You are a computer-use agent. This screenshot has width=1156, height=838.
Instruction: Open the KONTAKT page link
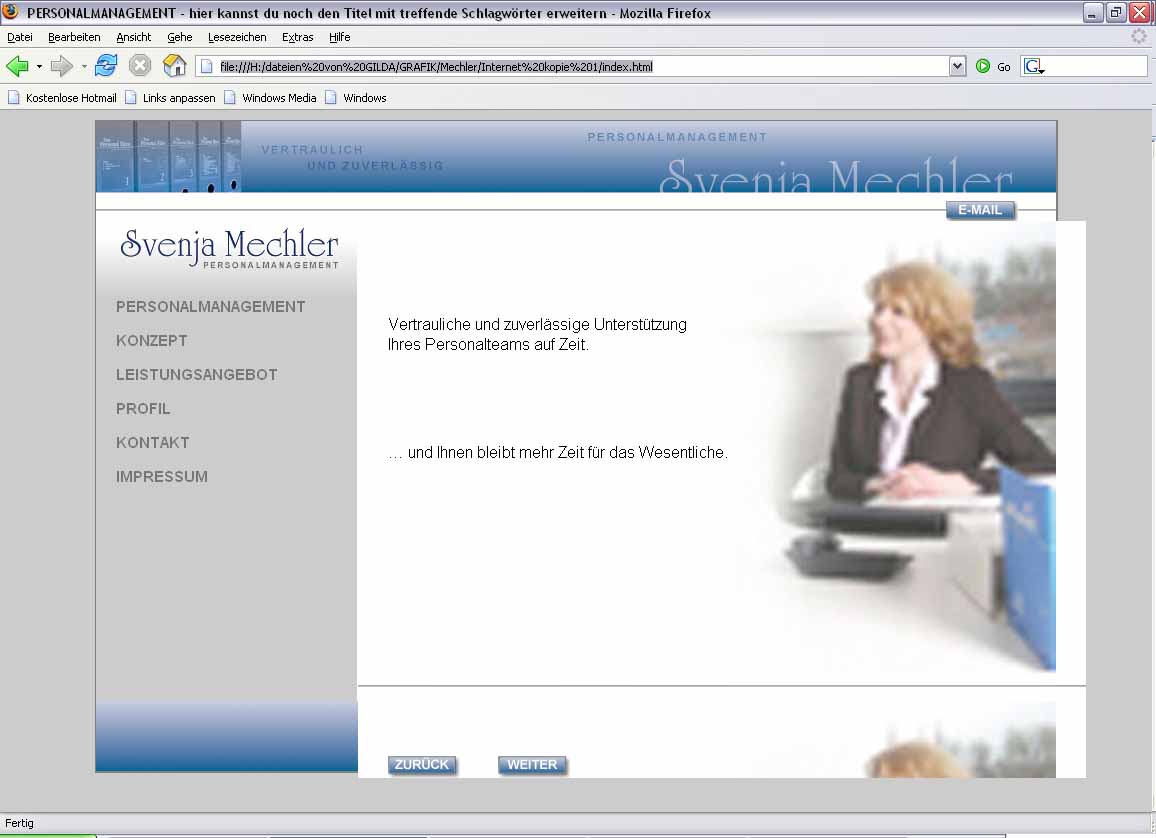click(x=152, y=443)
